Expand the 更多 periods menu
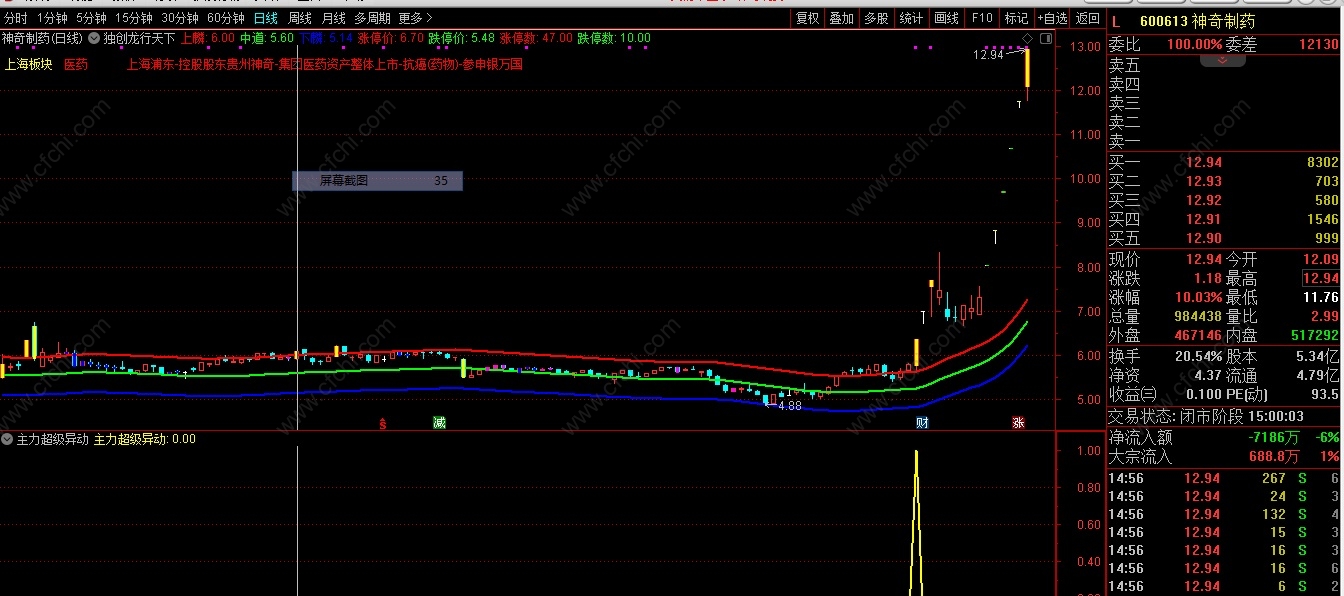 coord(416,18)
